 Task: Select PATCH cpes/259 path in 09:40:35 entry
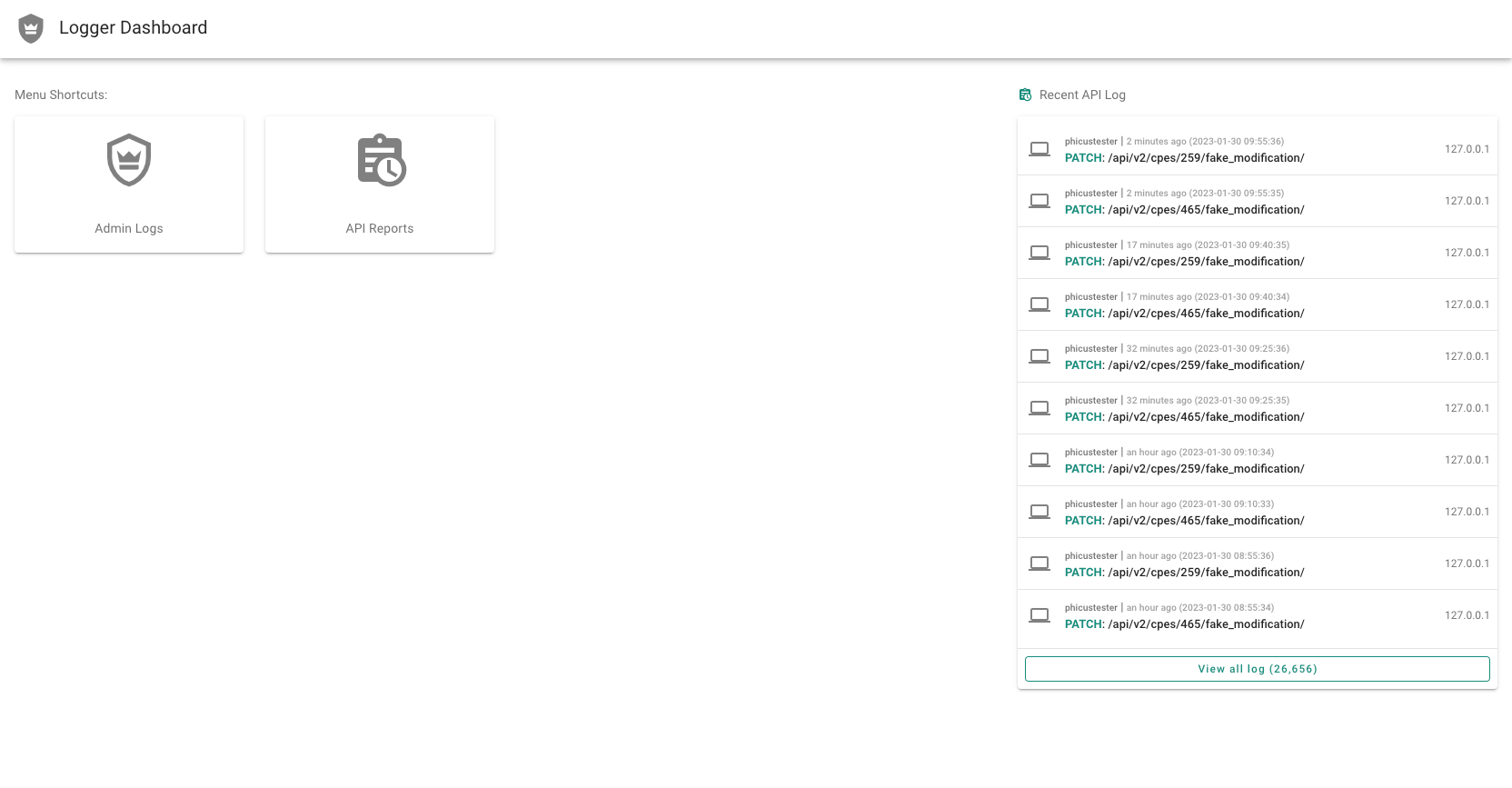[1185, 262]
